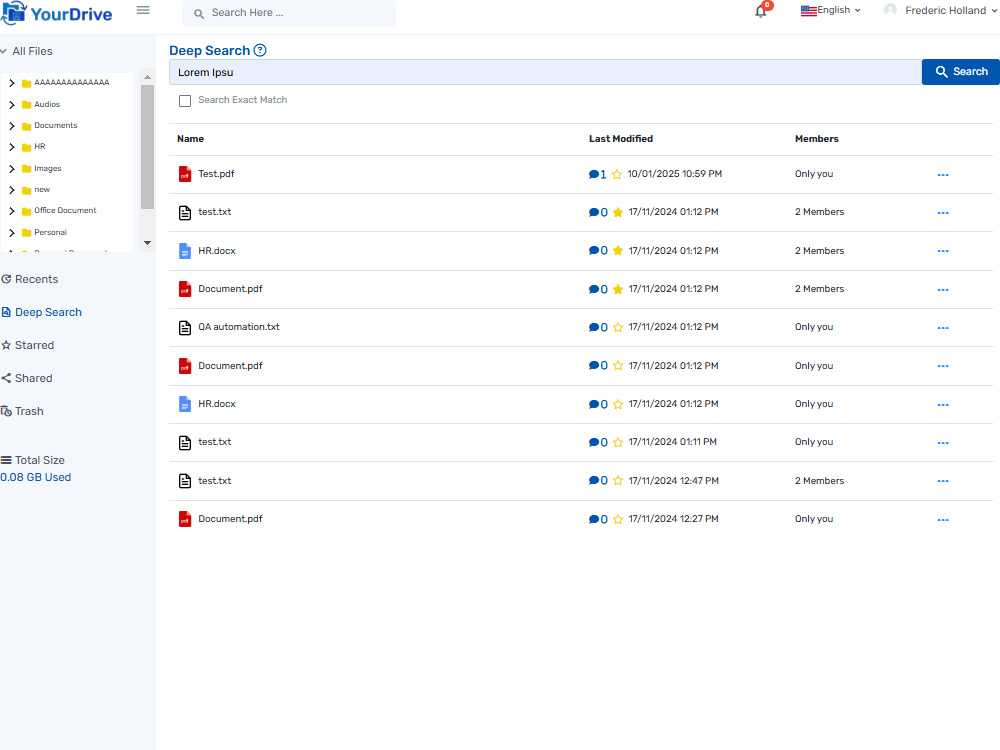Click the Test.pdf file icon
The width and height of the screenshot is (1000, 750).
point(185,174)
